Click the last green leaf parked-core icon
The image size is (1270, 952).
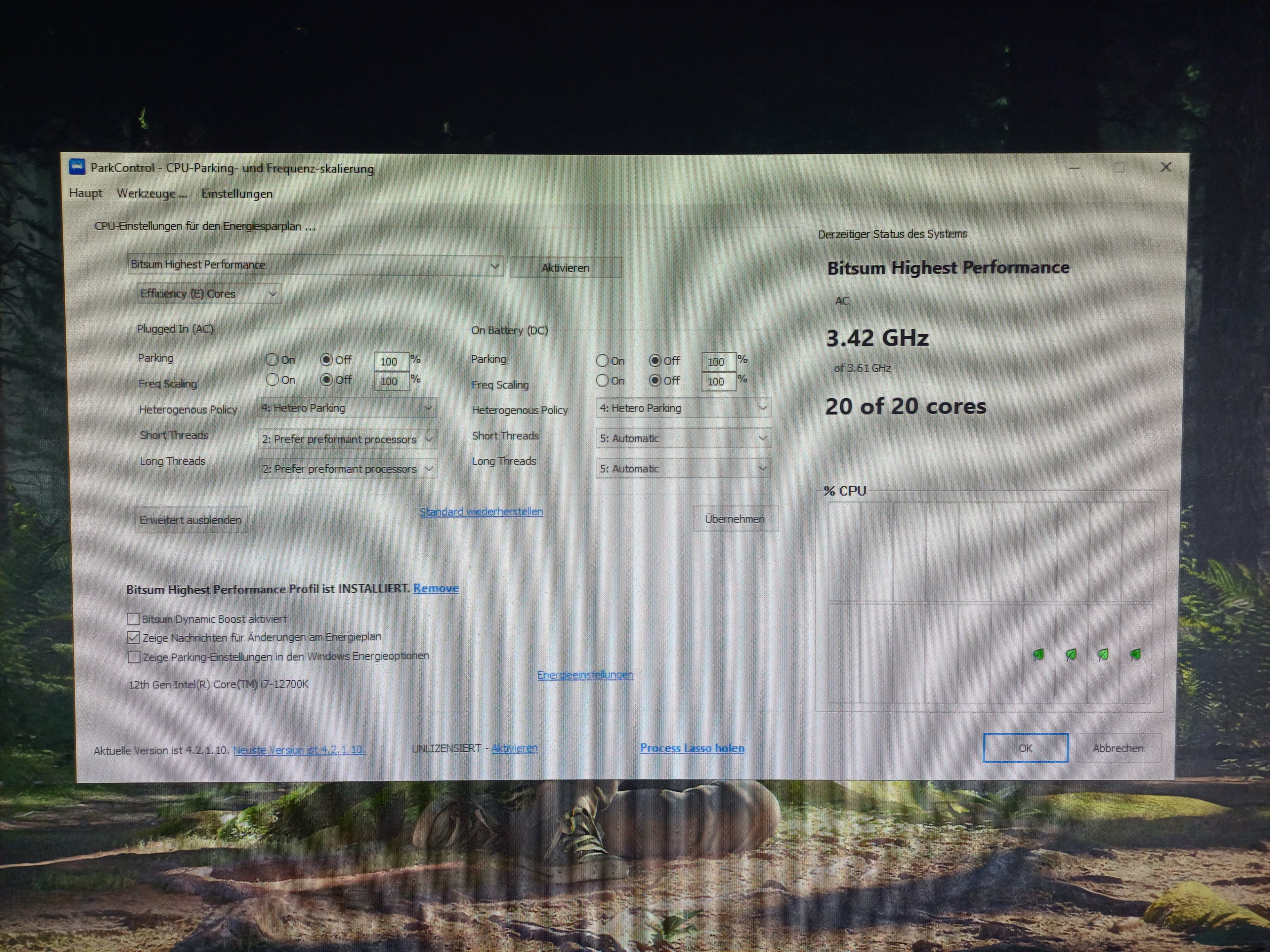point(1135,654)
